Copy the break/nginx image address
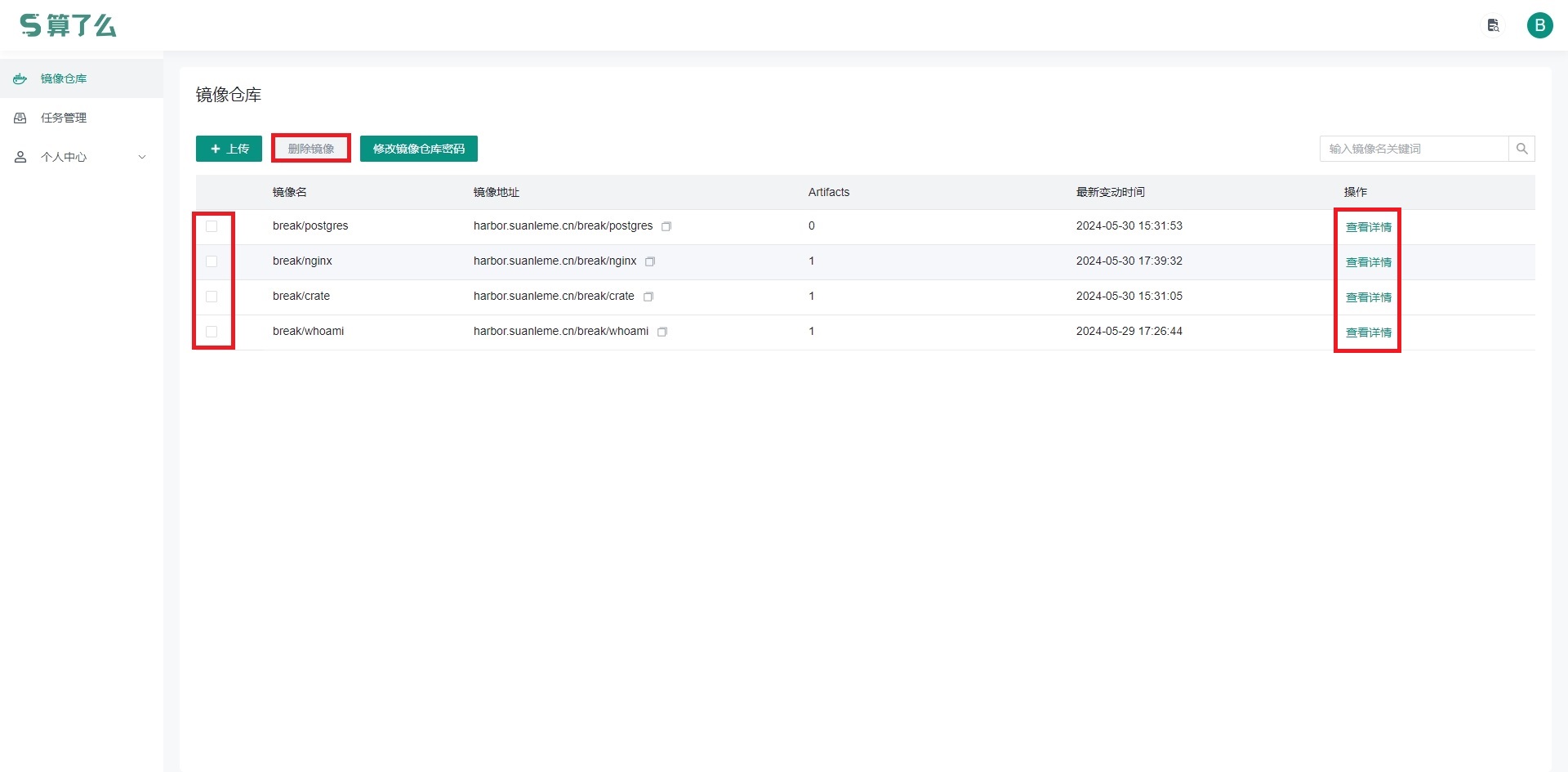The height and width of the screenshot is (772, 1568). click(650, 261)
